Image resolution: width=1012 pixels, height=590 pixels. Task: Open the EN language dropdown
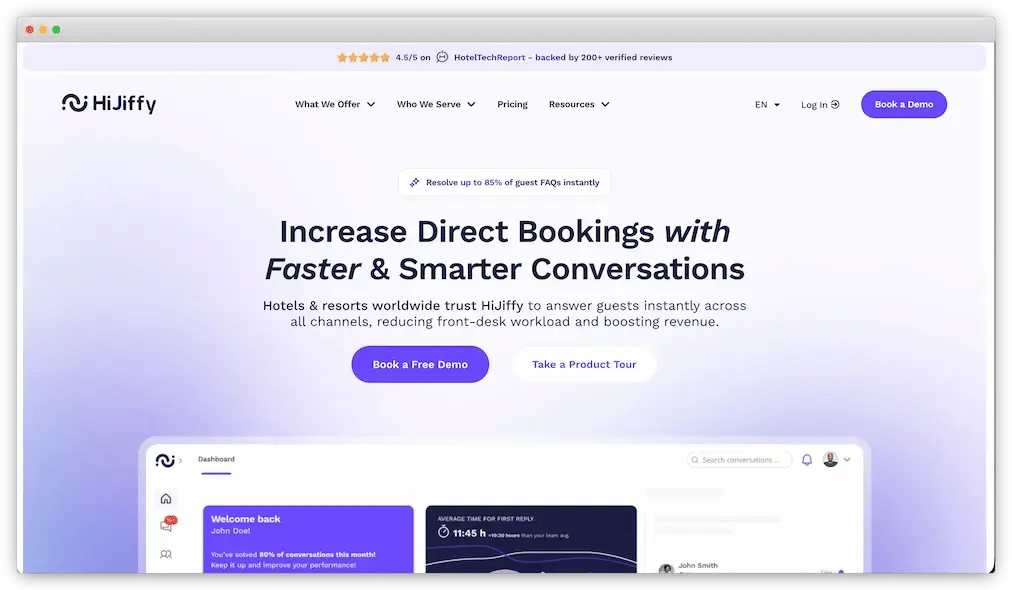coord(767,105)
